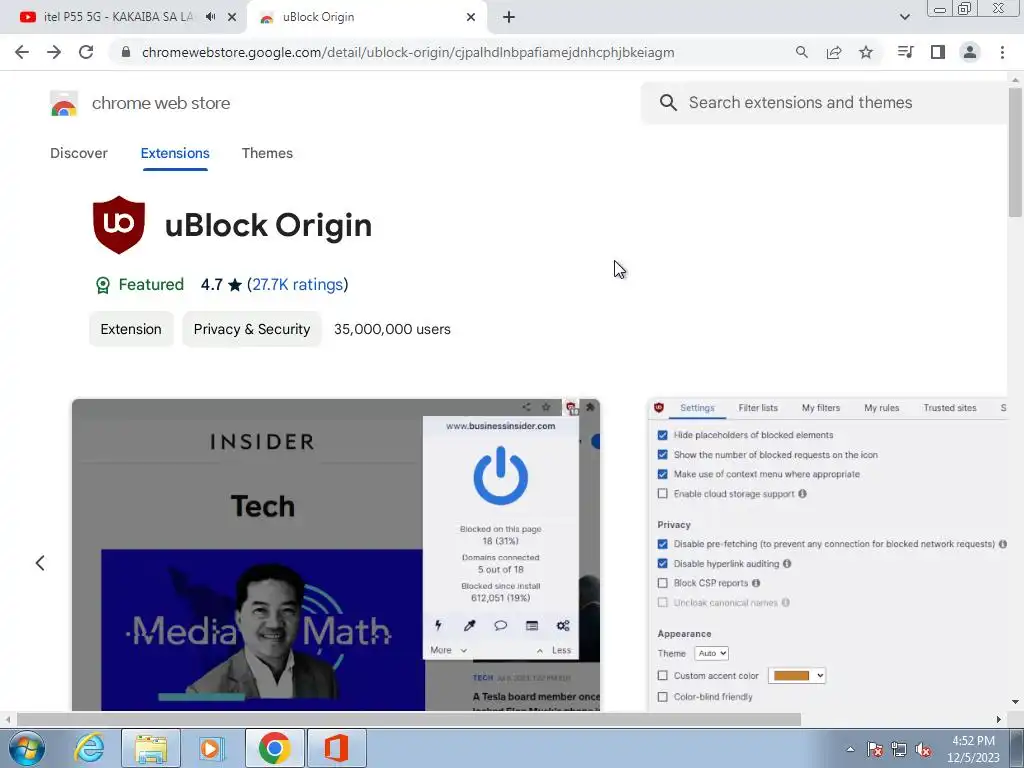Click the eyedropper picker icon
The image size is (1024, 768).
click(469, 626)
